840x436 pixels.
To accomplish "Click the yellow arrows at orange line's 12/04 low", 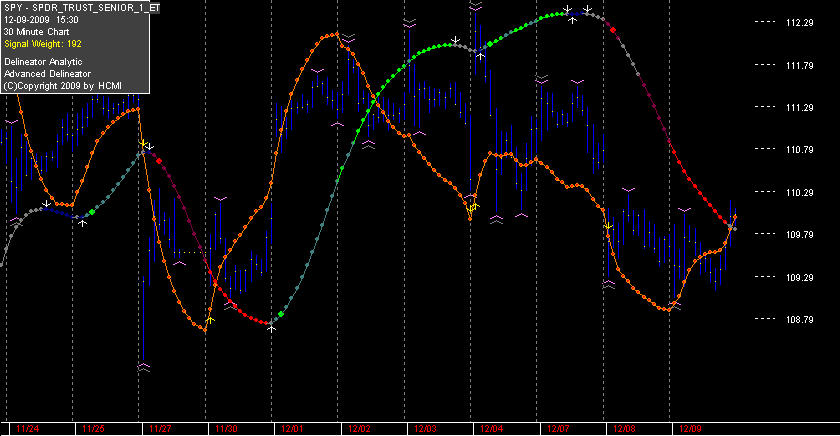I will tap(474, 207).
